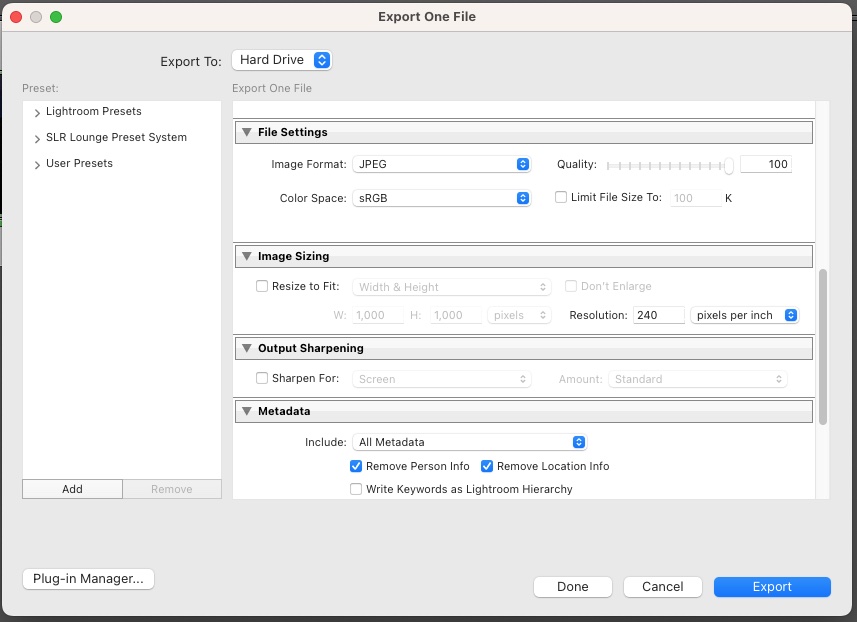
Task: Collapse the File Settings section triangle
Action: click(x=247, y=132)
